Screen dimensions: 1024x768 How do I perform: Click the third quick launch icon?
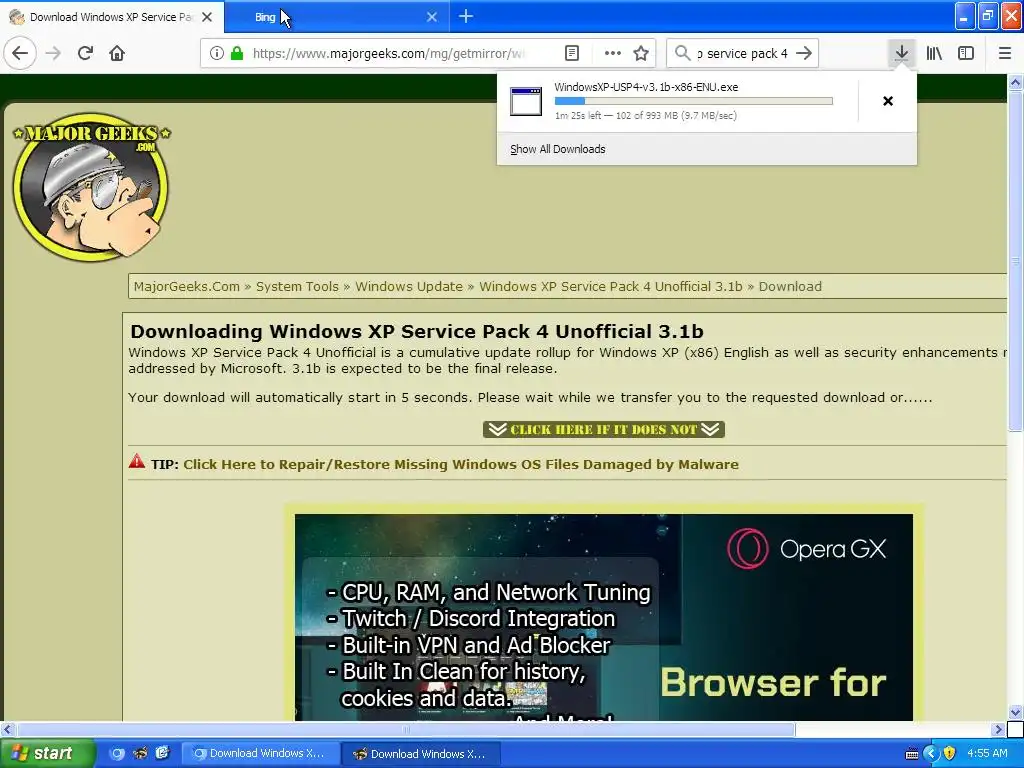[x=162, y=753]
